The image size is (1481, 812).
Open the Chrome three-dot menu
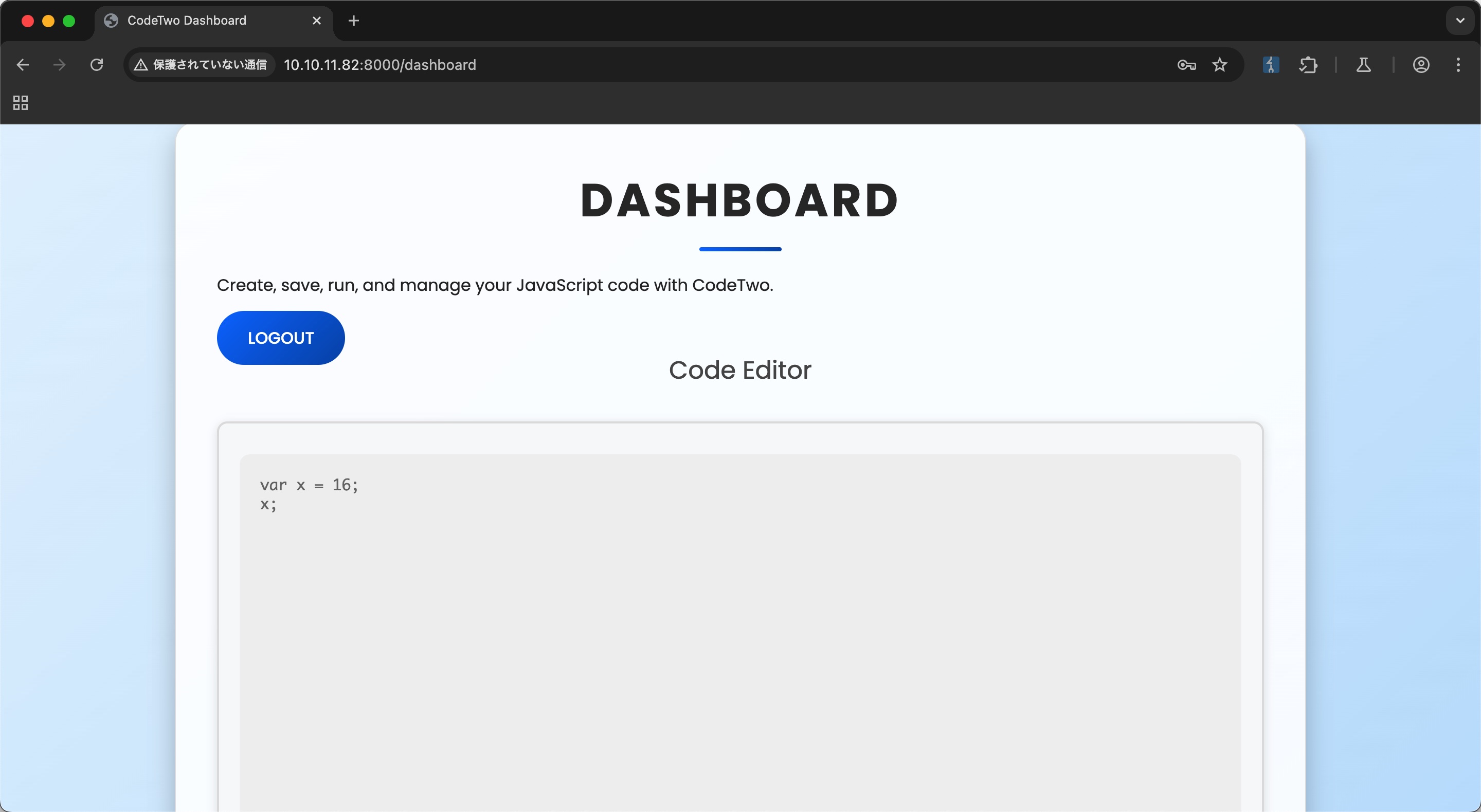(1458, 65)
